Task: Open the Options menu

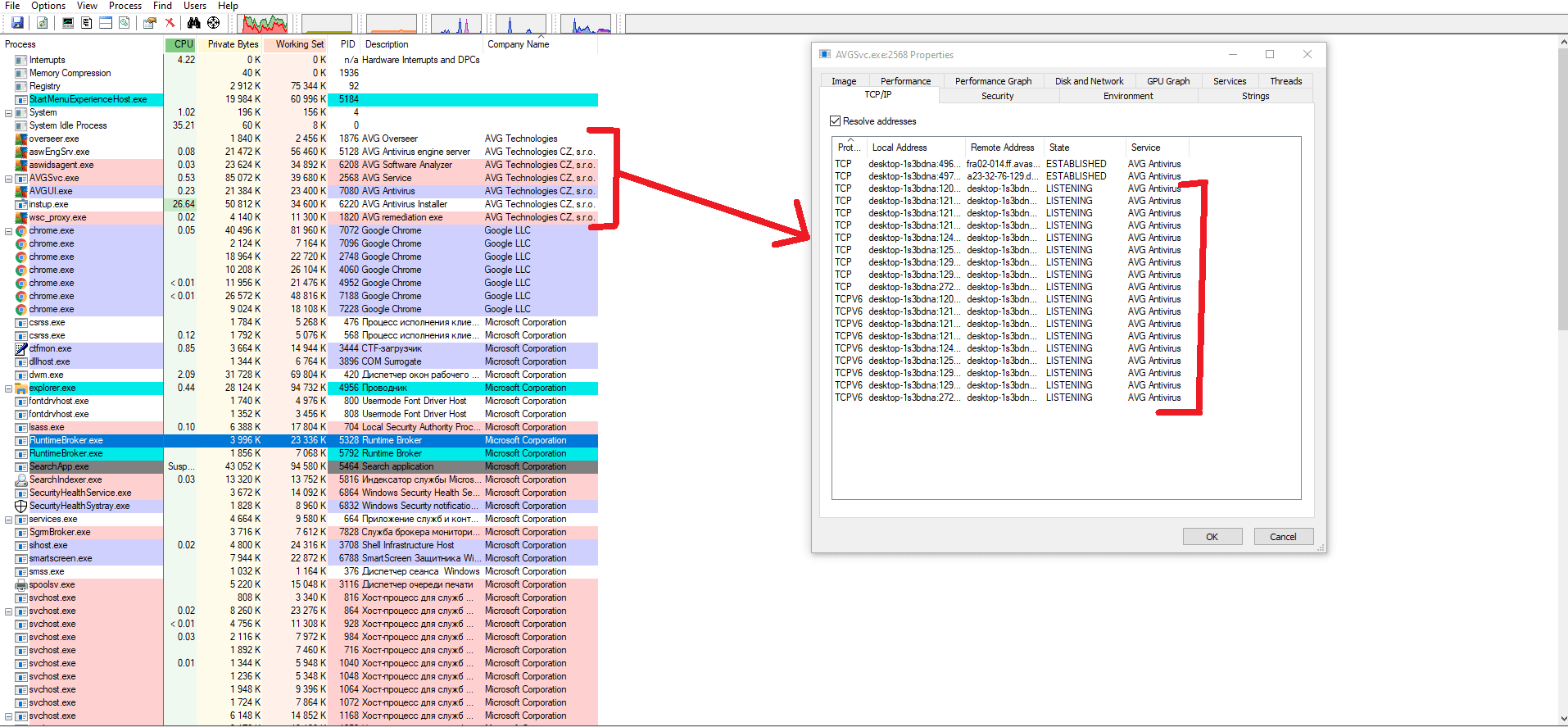Action: 48,6
